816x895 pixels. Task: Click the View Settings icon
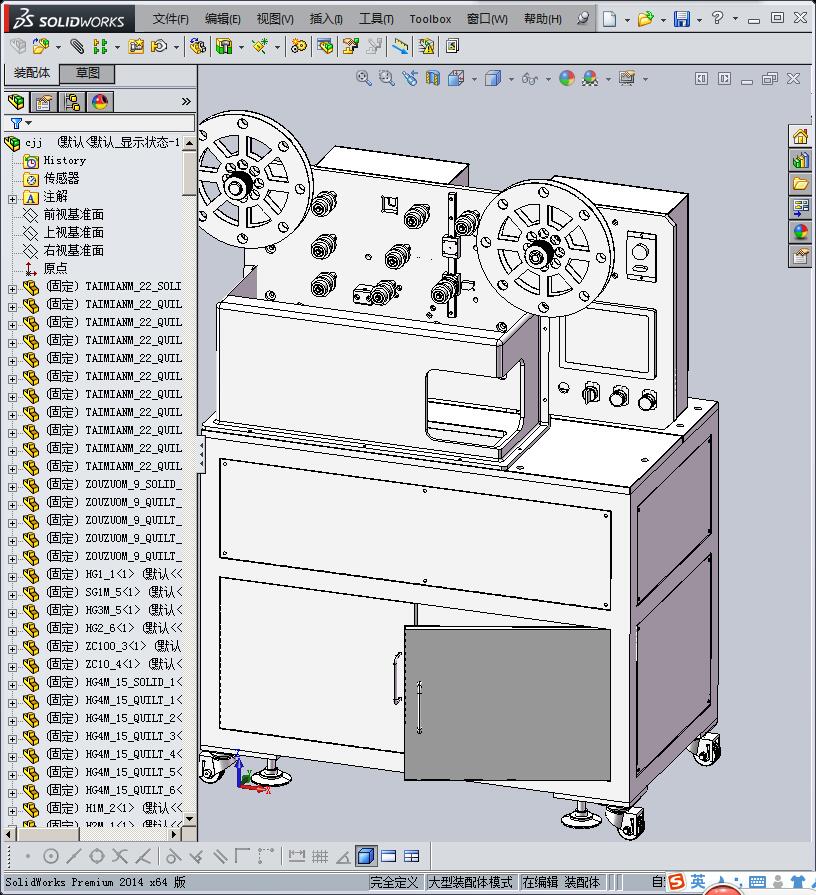[627, 78]
